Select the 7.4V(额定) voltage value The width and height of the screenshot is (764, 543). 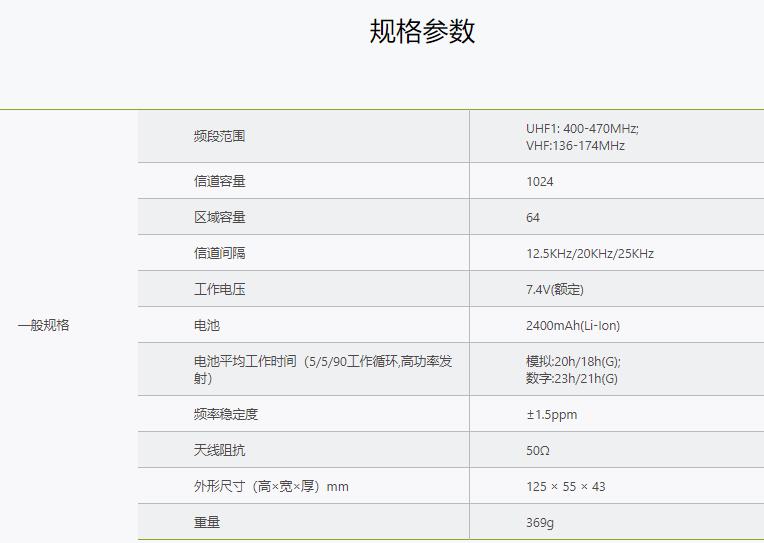coord(554,290)
